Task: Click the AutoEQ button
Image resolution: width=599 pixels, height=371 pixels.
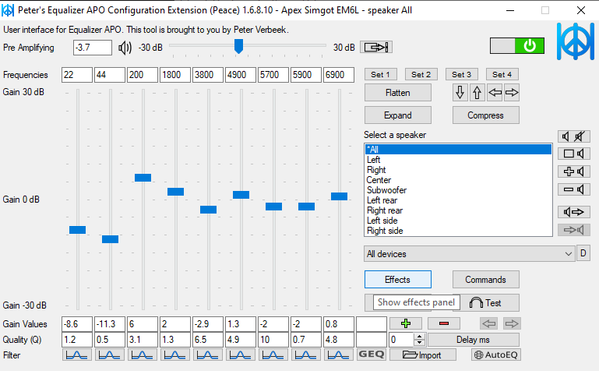Action: click(496, 355)
